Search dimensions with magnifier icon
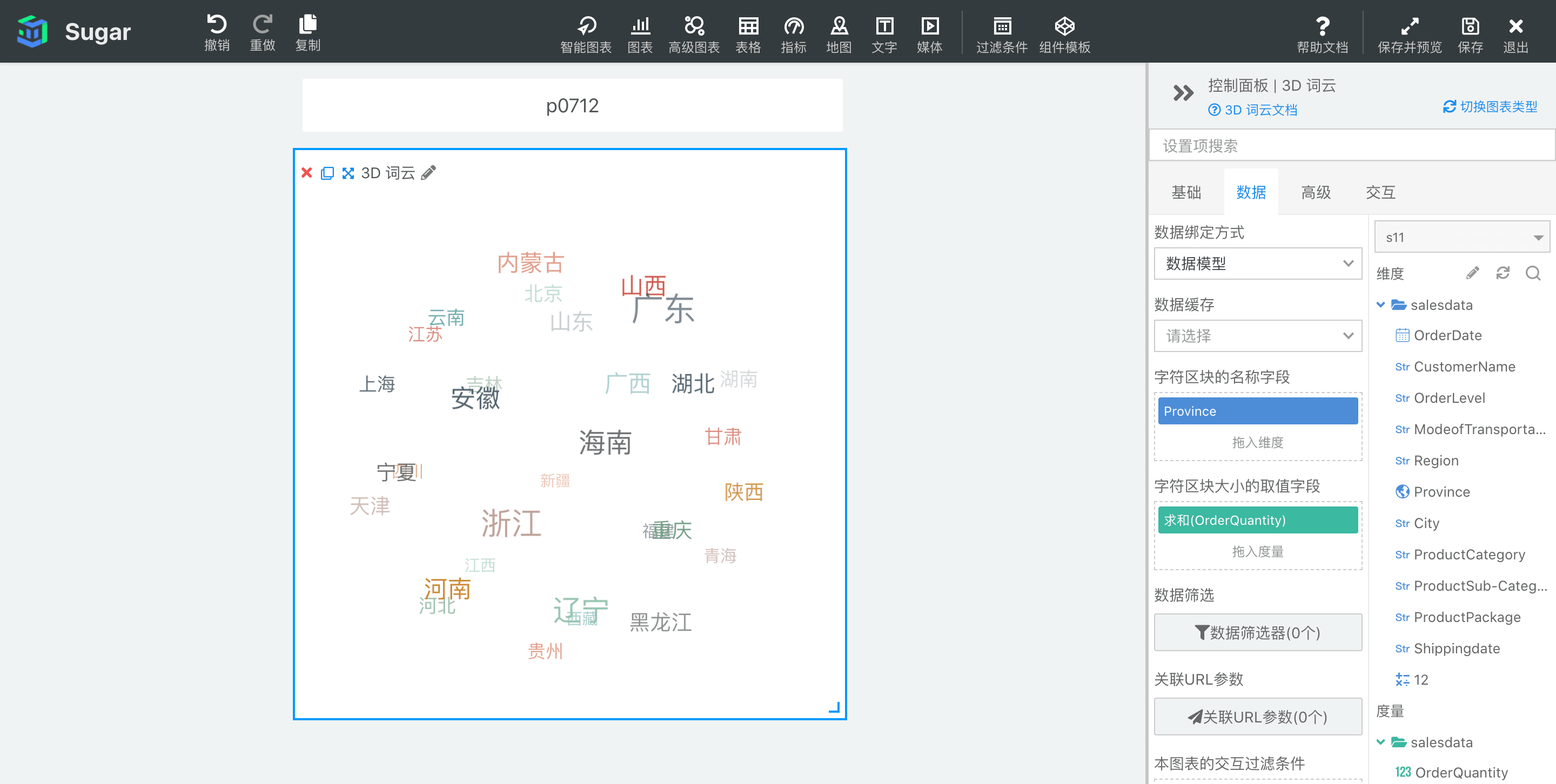This screenshot has height=784, width=1556. [1533, 273]
